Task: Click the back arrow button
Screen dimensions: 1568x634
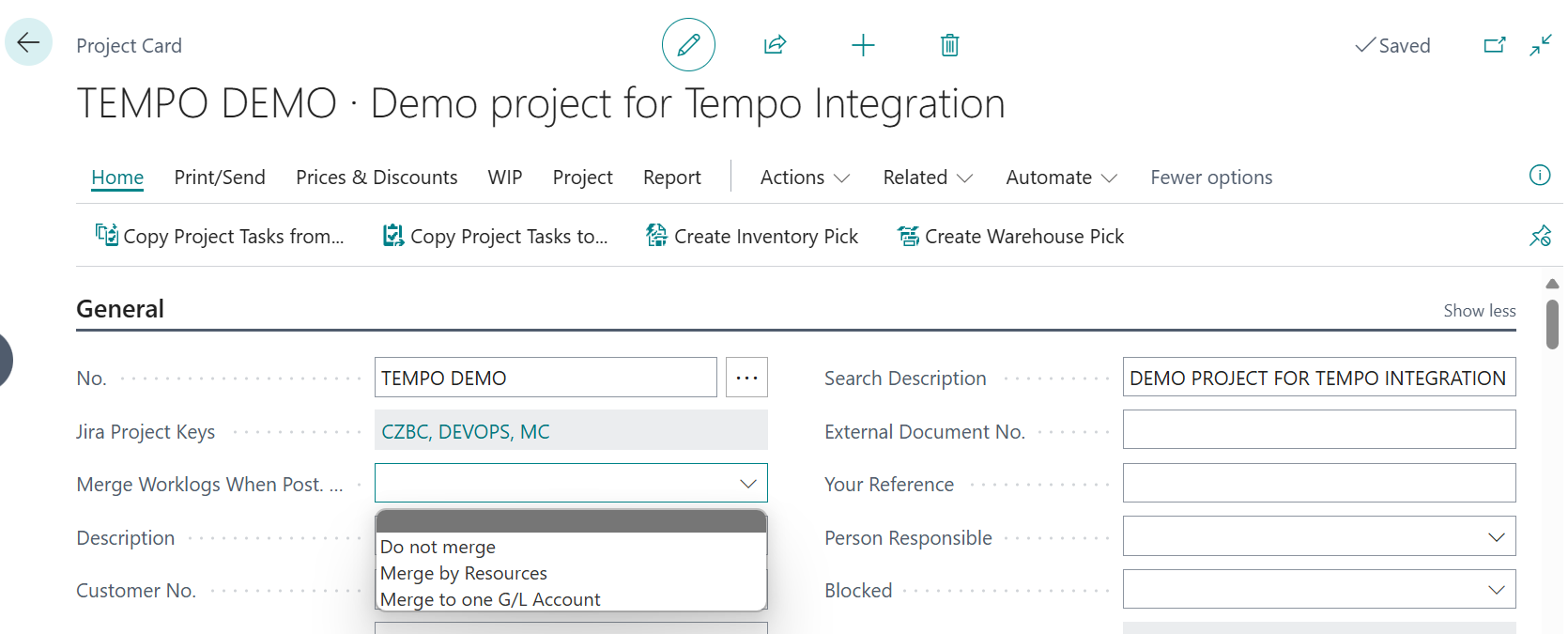Action: [28, 42]
